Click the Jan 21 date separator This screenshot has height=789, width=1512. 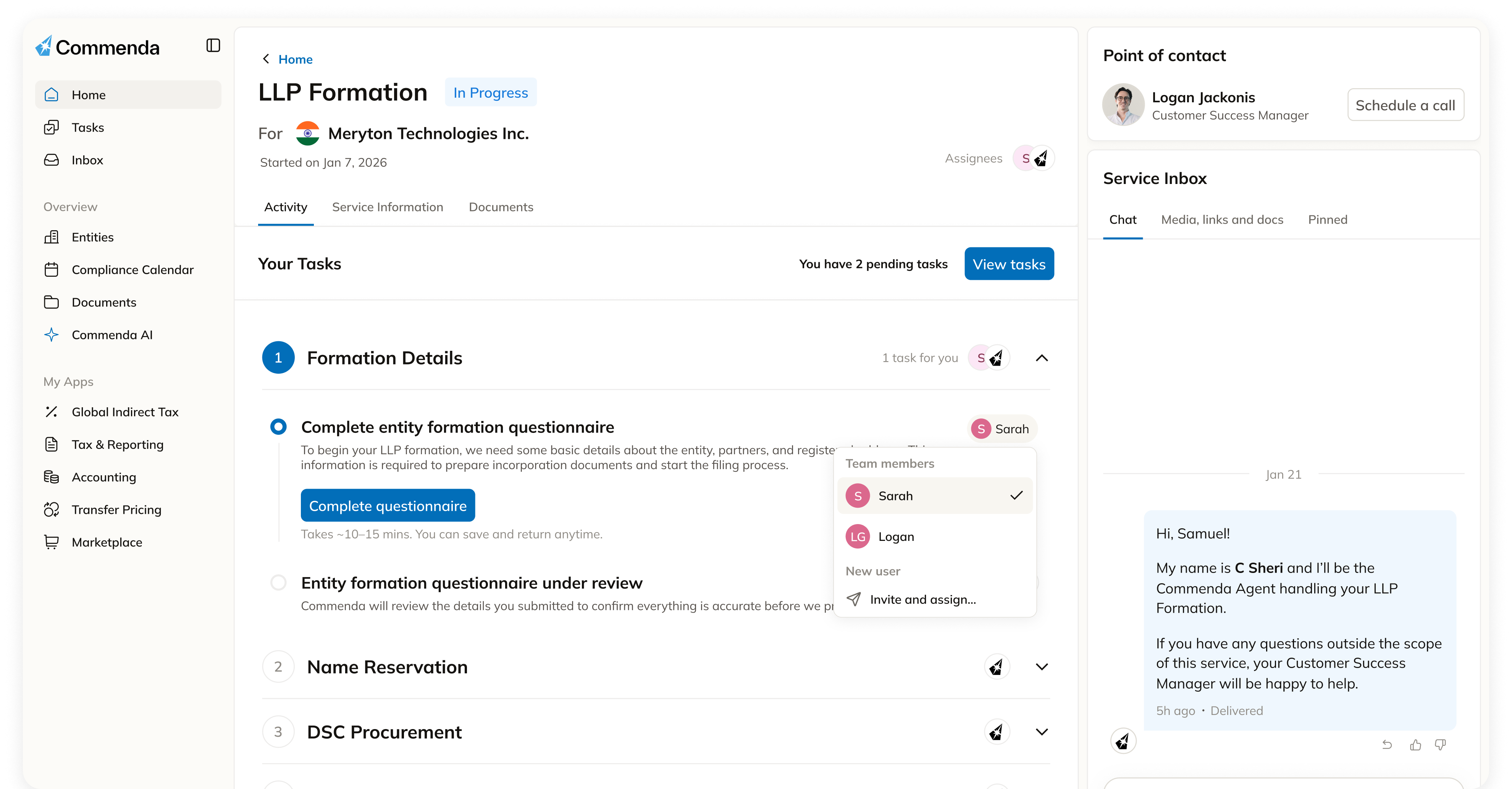point(1284,474)
